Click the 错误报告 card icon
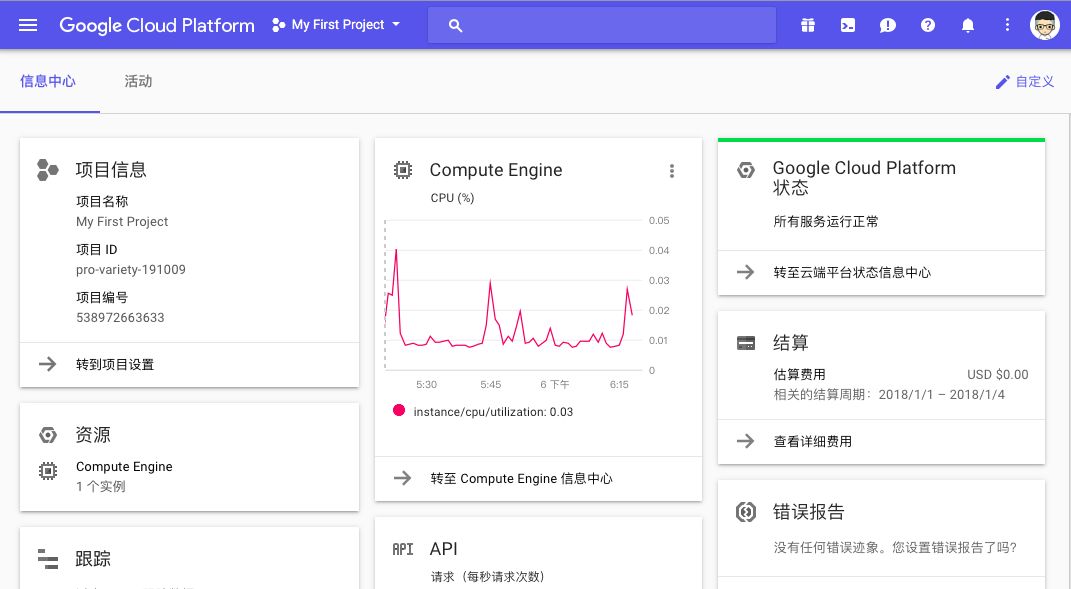Image resolution: width=1071 pixels, height=589 pixels. (745, 512)
